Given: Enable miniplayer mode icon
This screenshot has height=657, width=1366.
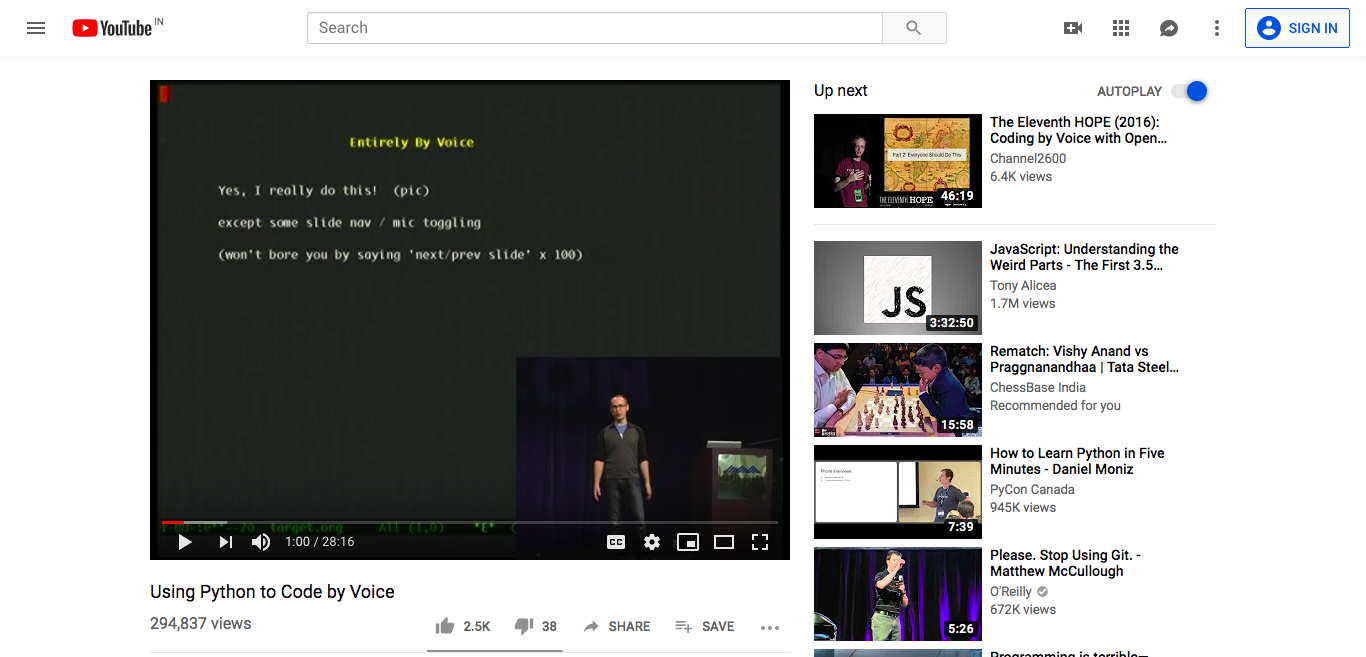Looking at the screenshot, I should point(688,542).
